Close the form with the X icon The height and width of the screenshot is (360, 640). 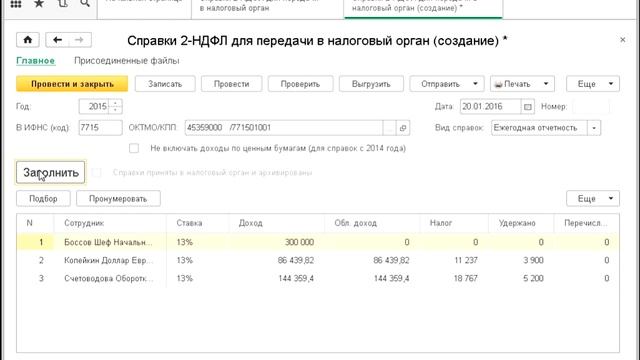coord(622,40)
